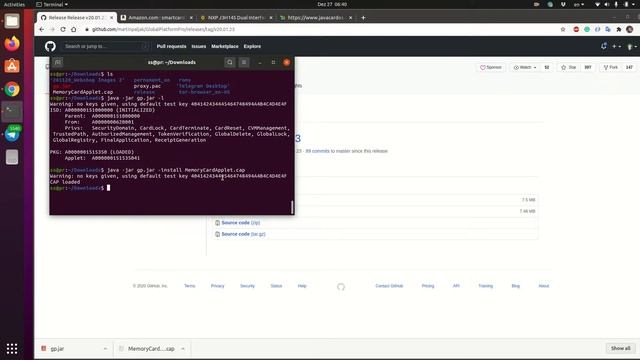This screenshot has width=640, height=360.
Task: Open Chrome home page button
Action: [x=73, y=29]
